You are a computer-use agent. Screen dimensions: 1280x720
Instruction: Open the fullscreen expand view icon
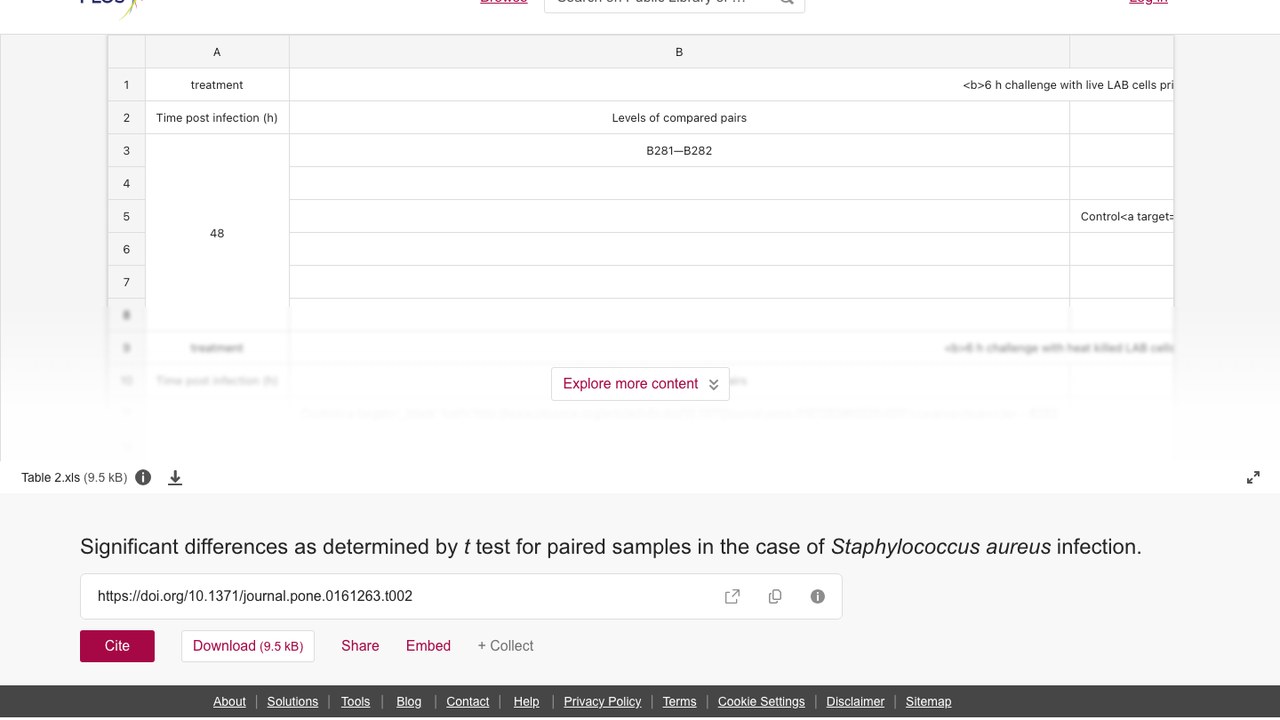[x=1253, y=477]
